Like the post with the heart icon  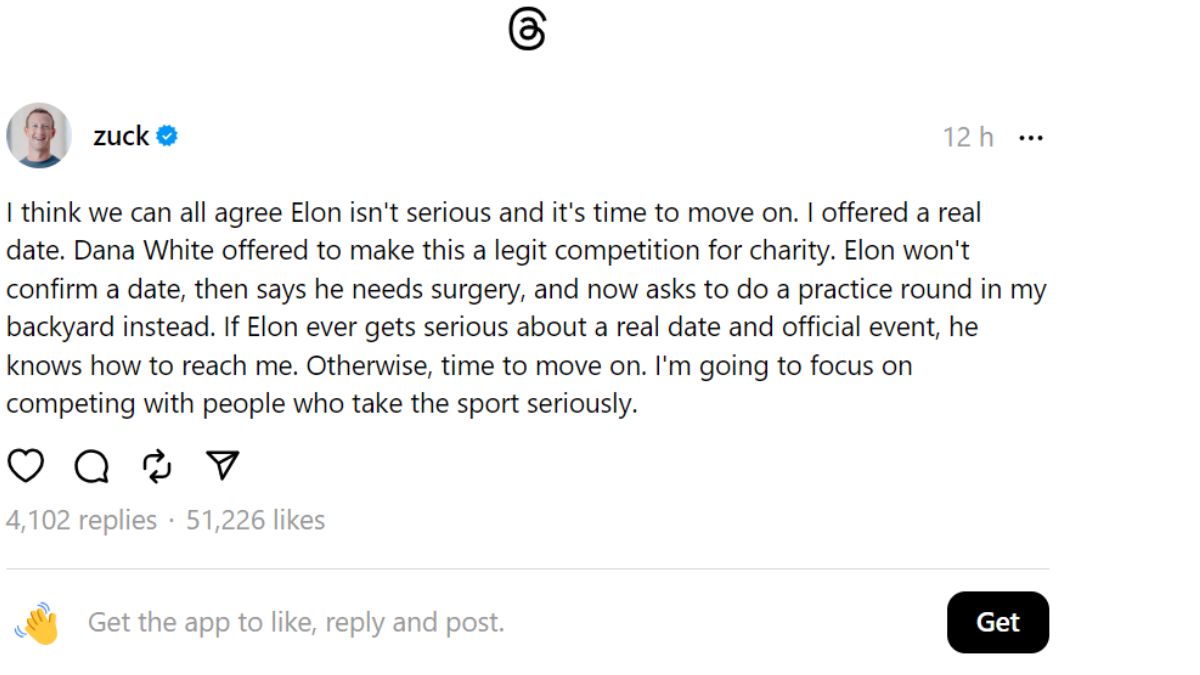26,465
